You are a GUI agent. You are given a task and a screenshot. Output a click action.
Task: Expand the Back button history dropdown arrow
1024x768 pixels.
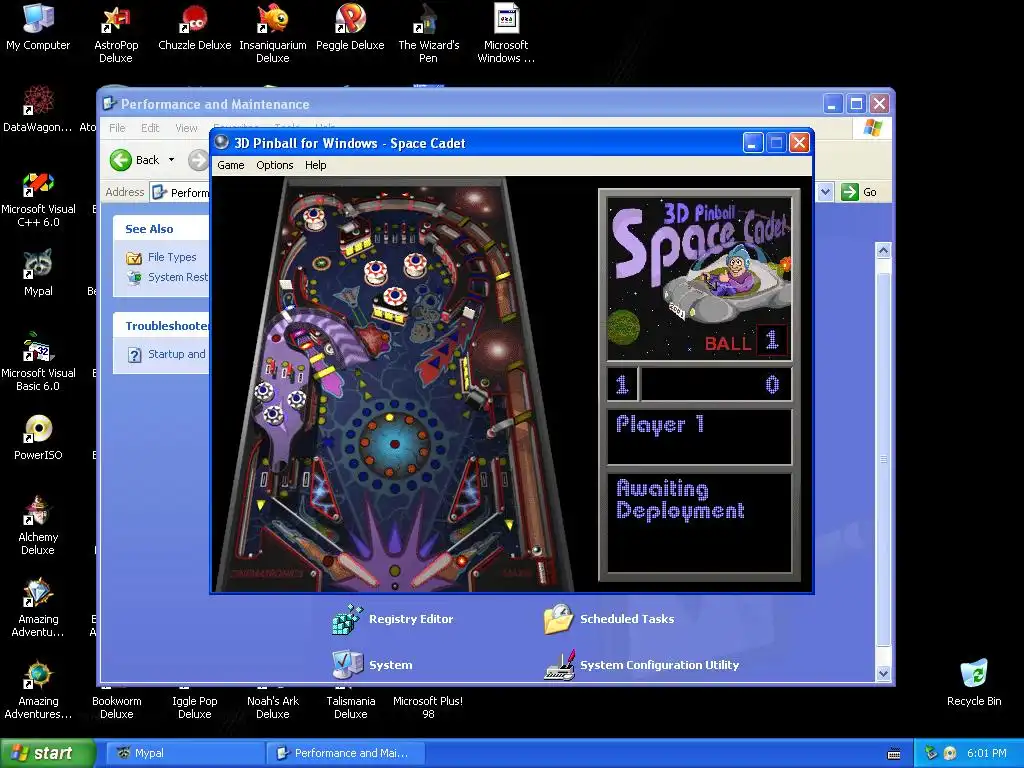pos(171,160)
